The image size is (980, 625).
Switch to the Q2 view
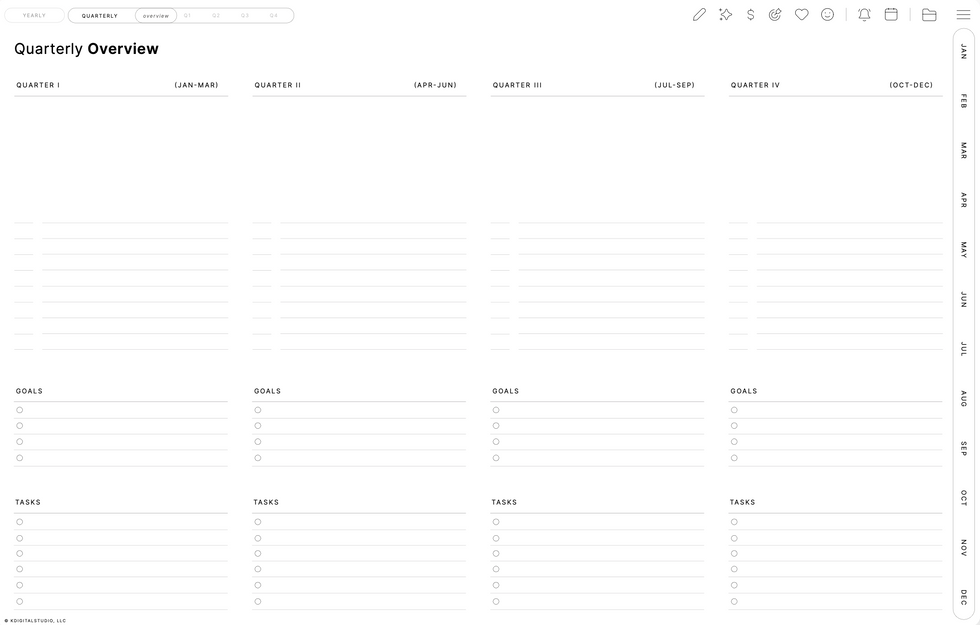tap(216, 15)
